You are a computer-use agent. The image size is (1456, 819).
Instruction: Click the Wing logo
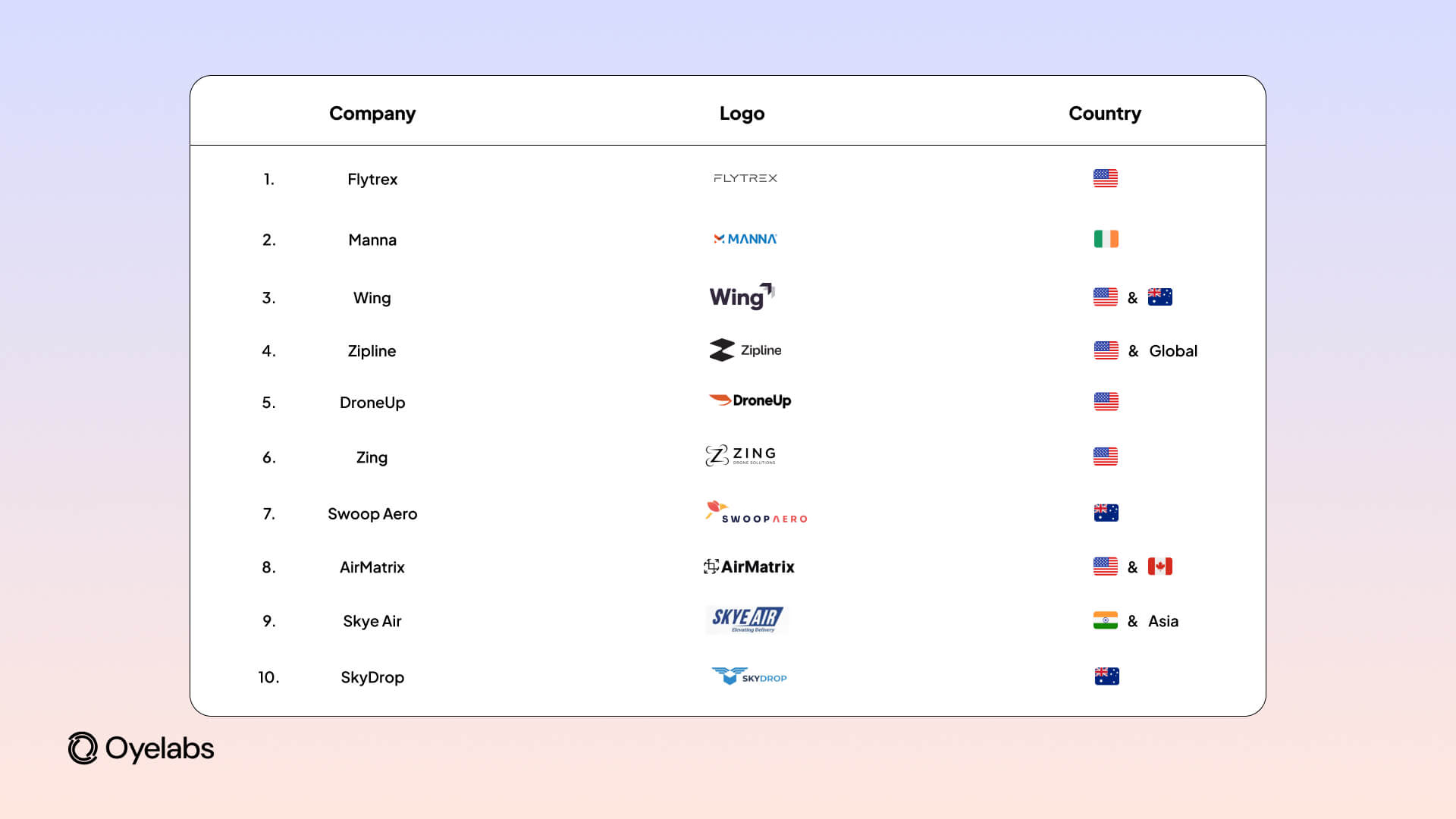[x=742, y=297]
